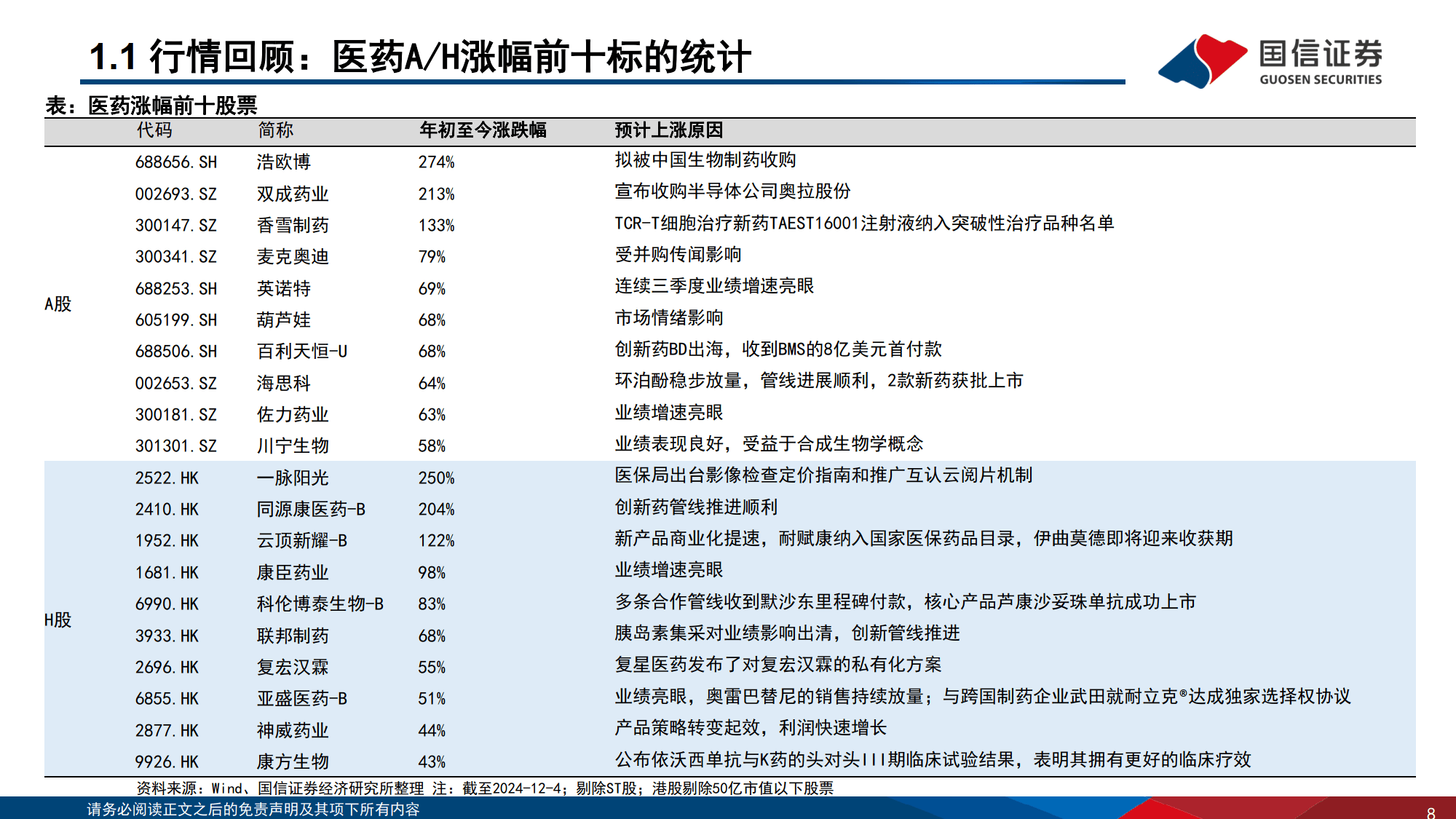
Task: Click the name 康方生物
Action: (293, 761)
